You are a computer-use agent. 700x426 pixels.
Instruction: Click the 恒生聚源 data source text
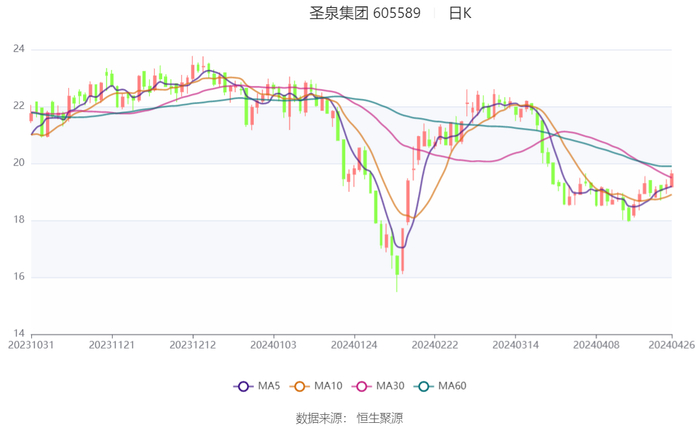(x=380, y=418)
